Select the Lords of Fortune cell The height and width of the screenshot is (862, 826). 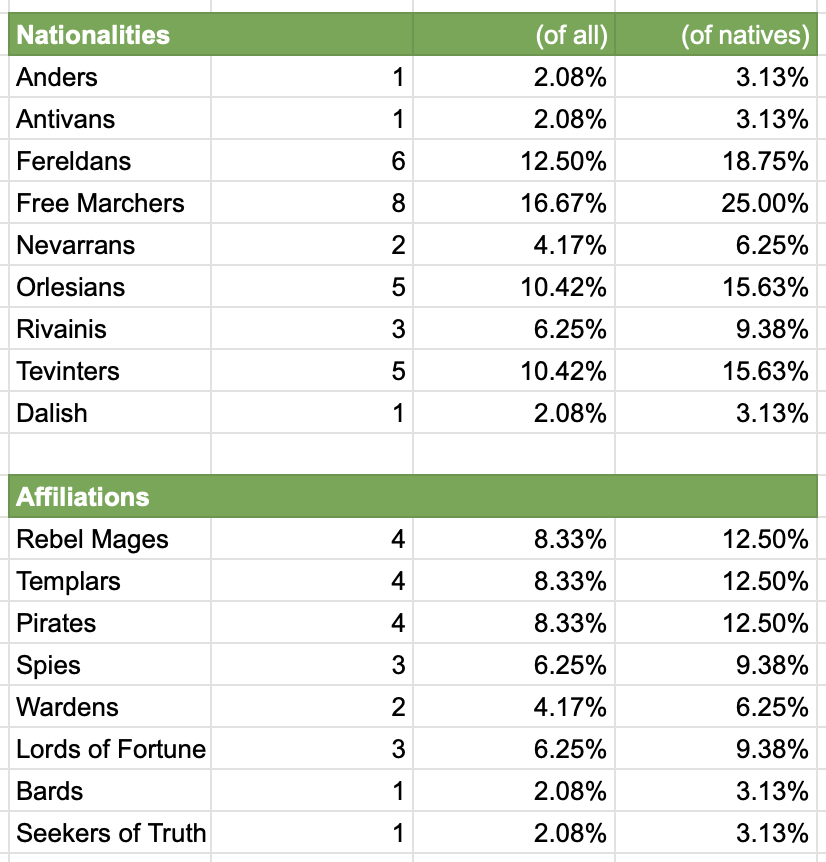pos(110,749)
